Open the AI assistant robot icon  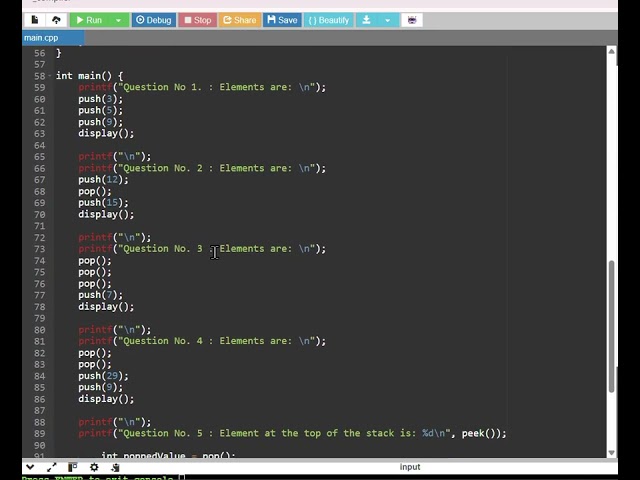click(412, 20)
